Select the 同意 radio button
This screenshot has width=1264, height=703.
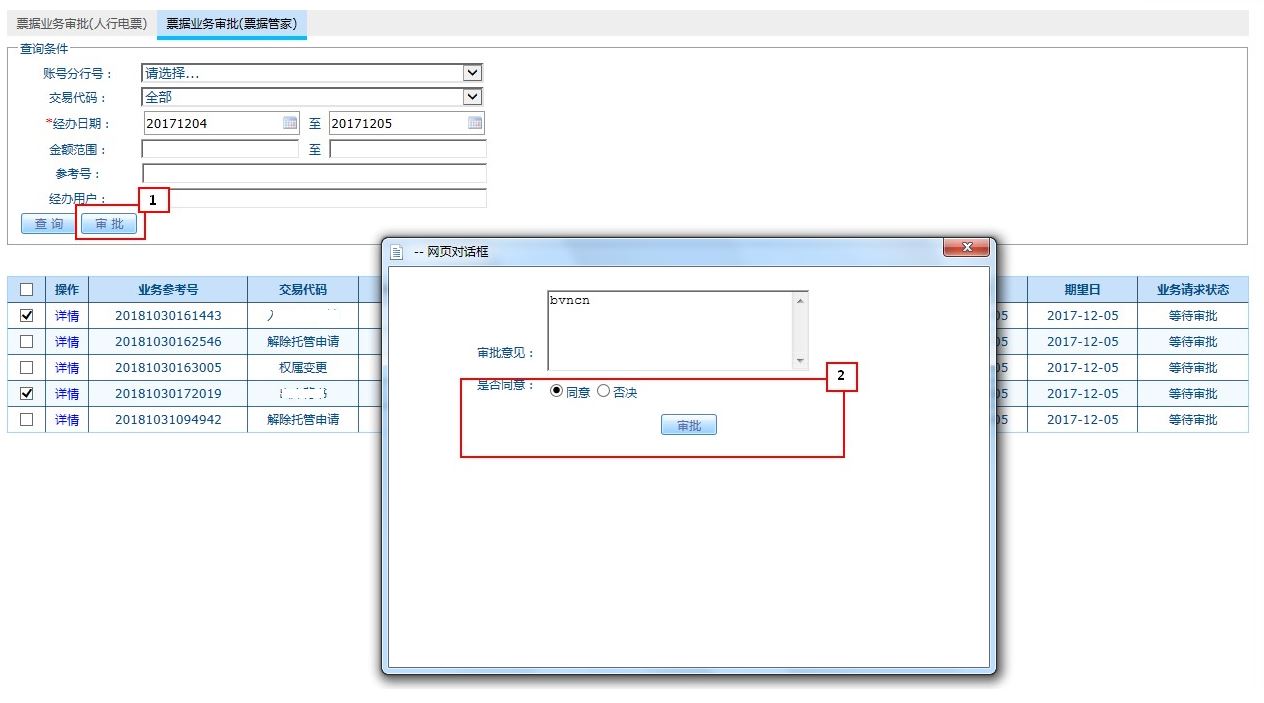point(557,391)
